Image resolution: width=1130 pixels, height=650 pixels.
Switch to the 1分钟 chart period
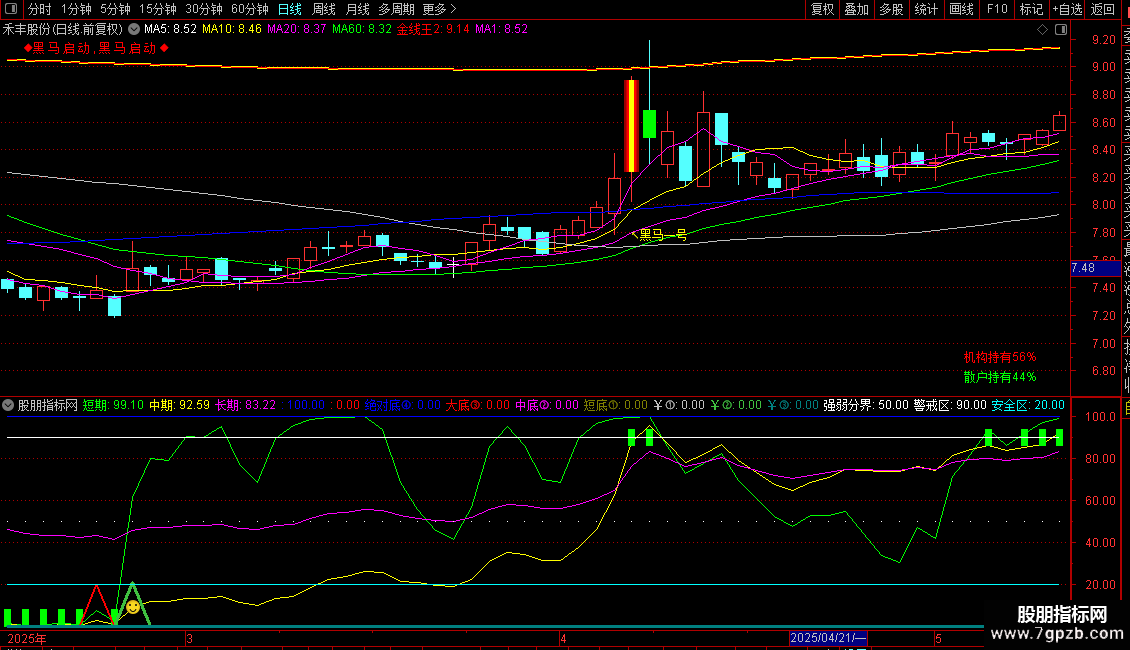tap(77, 9)
